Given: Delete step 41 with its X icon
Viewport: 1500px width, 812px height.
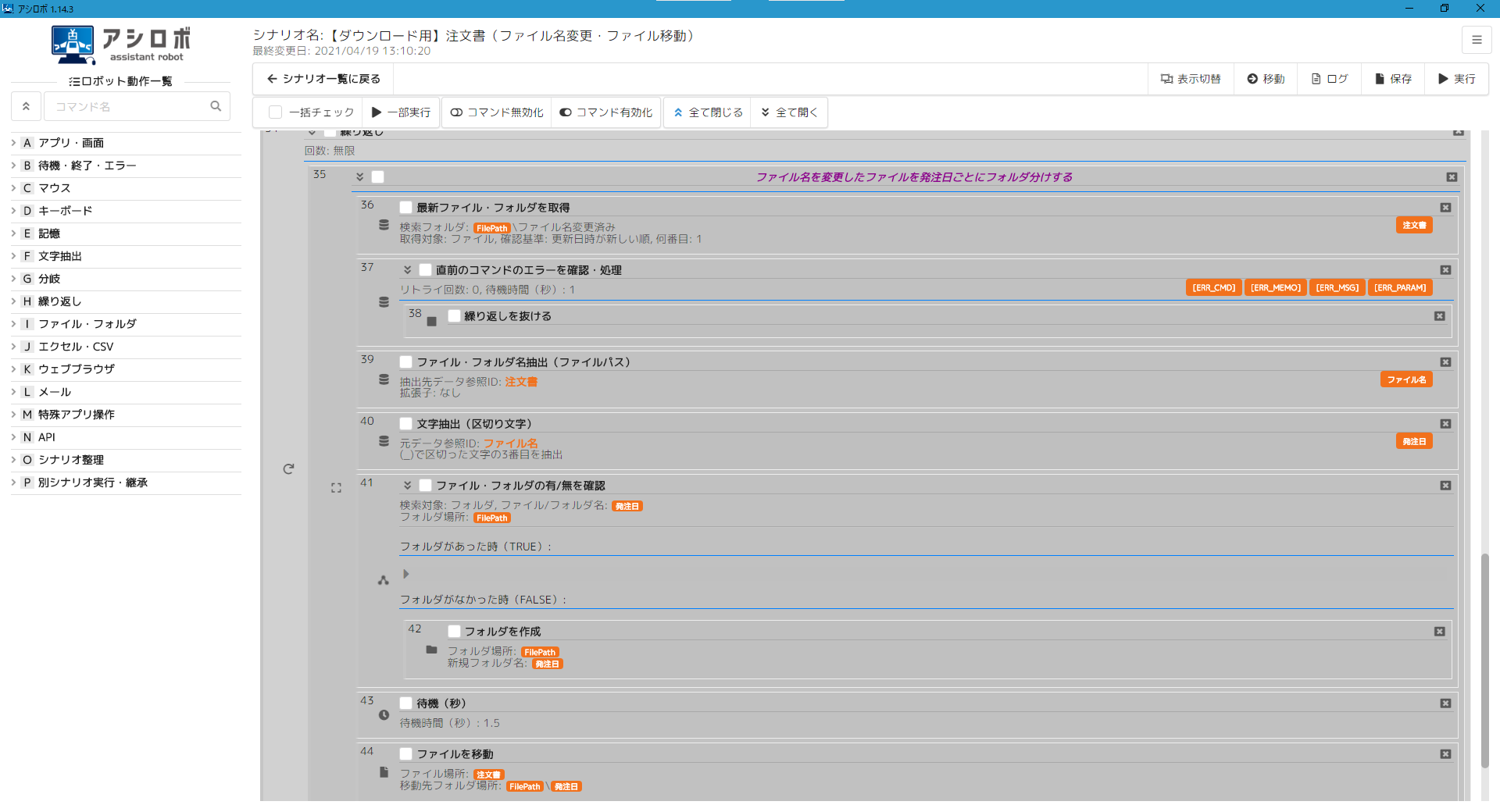Looking at the screenshot, I should [1445, 486].
